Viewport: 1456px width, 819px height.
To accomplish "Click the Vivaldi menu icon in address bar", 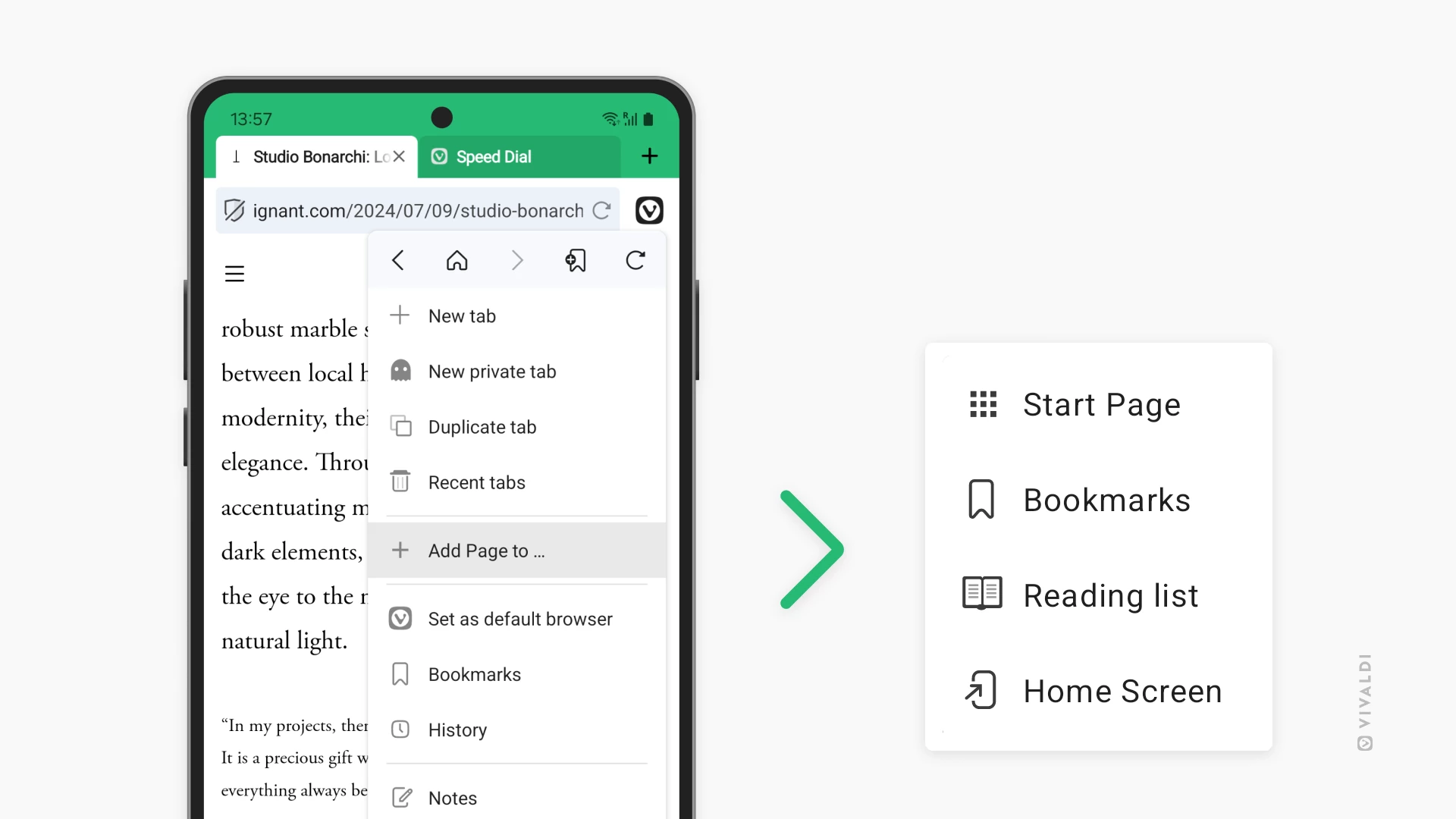I will (649, 210).
